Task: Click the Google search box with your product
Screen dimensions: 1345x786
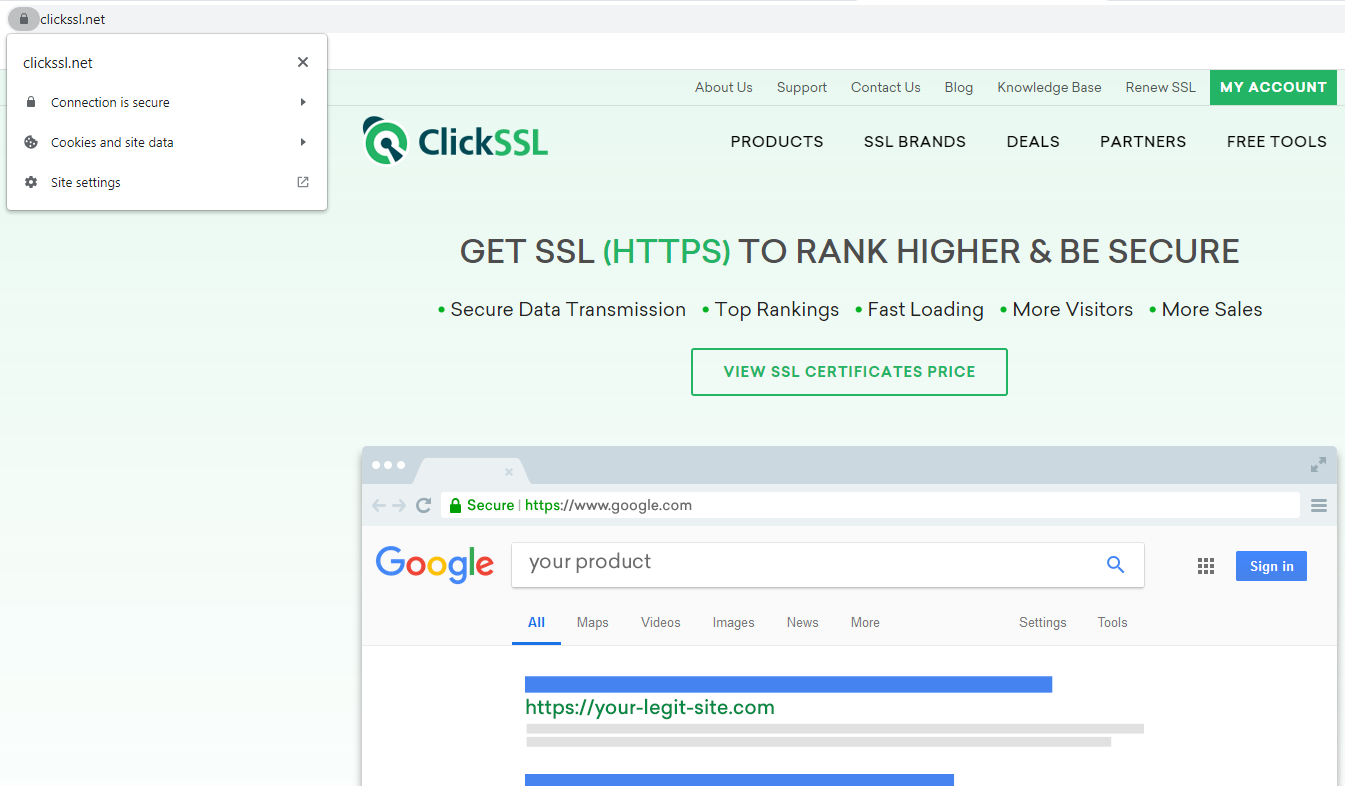Action: pyautogui.click(x=828, y=565)
